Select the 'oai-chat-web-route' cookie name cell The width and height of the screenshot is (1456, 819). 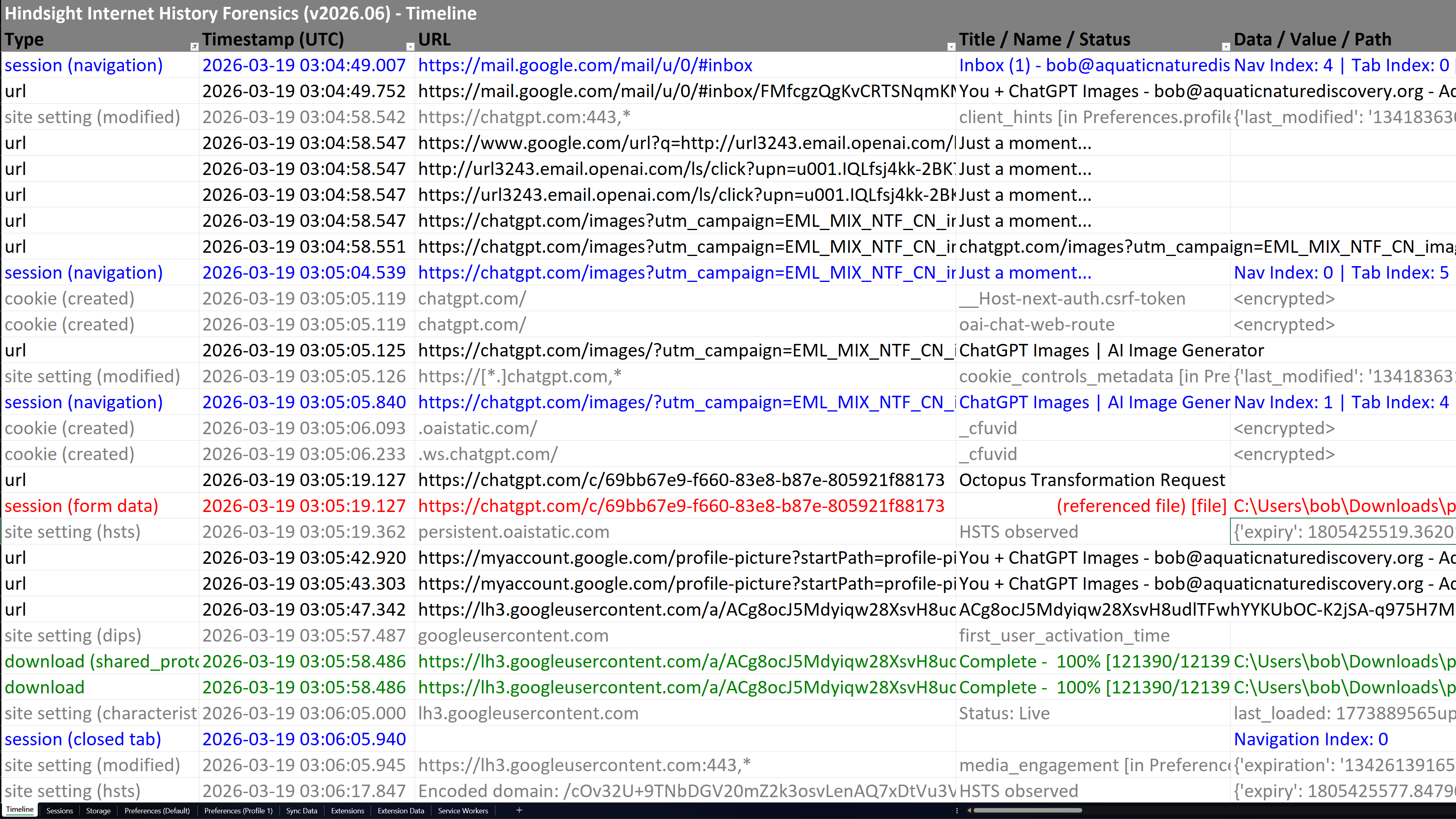click(x=1093, y=324)
